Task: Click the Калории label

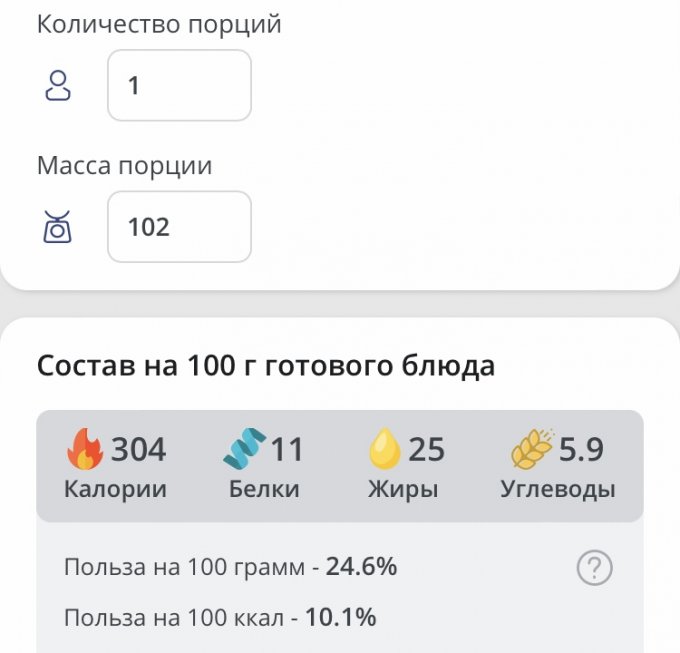Action: pyautogui.click(x=115, y=490)
